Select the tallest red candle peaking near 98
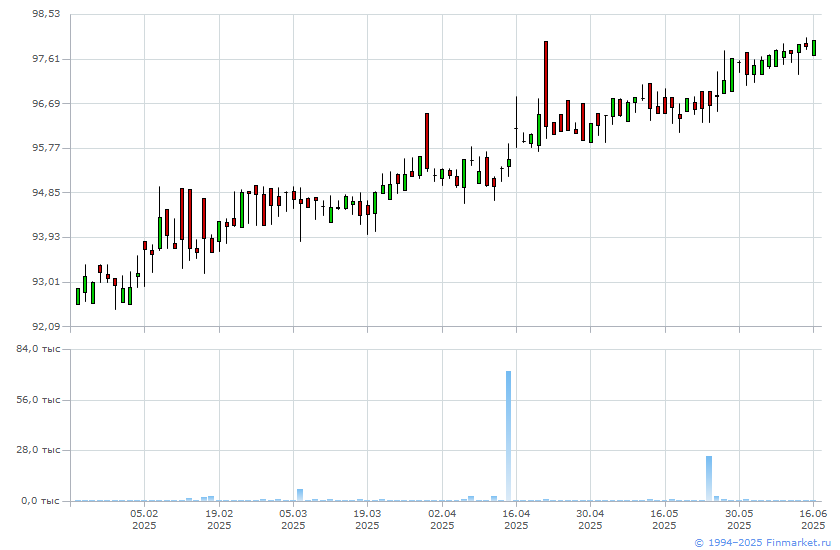Viewport: 840px width, 550px height. click(x=546, y=84)
